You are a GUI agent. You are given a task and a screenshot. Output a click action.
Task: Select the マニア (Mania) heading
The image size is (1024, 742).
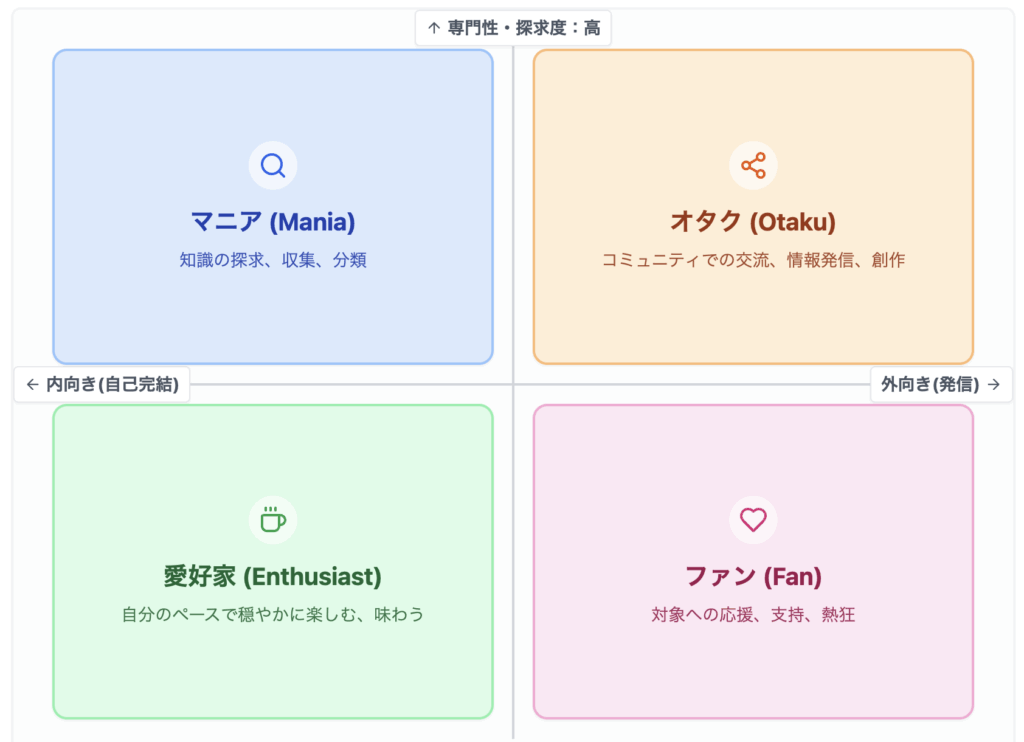pos(273,221)
